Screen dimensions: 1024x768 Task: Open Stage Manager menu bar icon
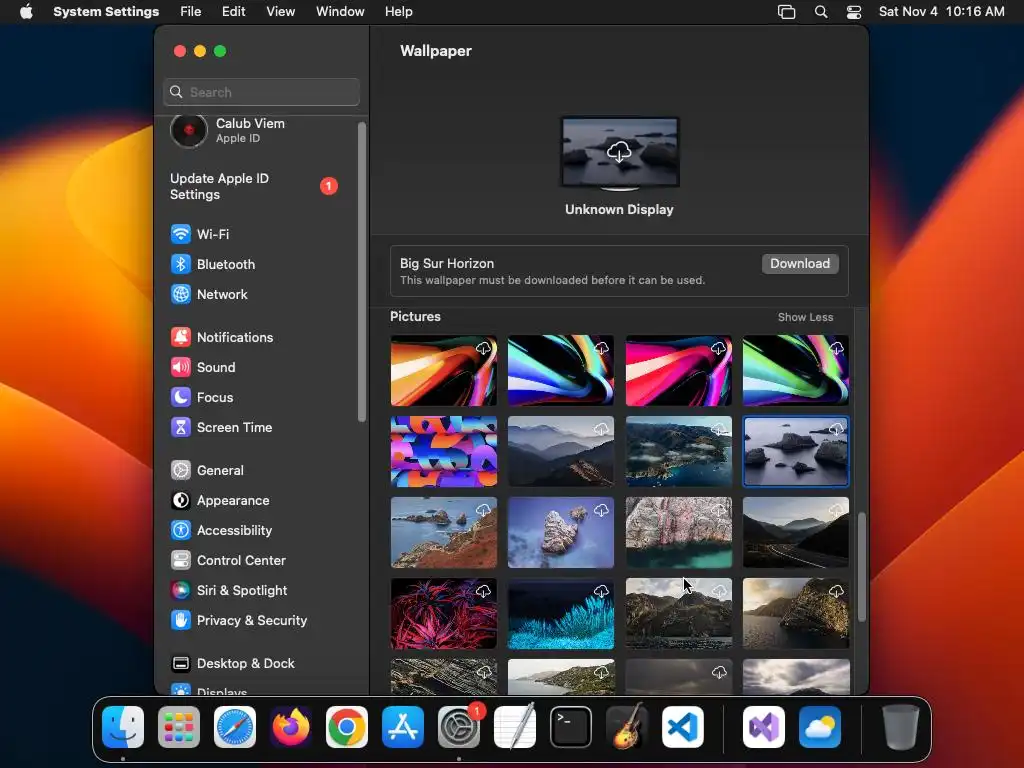click(786, 12)
